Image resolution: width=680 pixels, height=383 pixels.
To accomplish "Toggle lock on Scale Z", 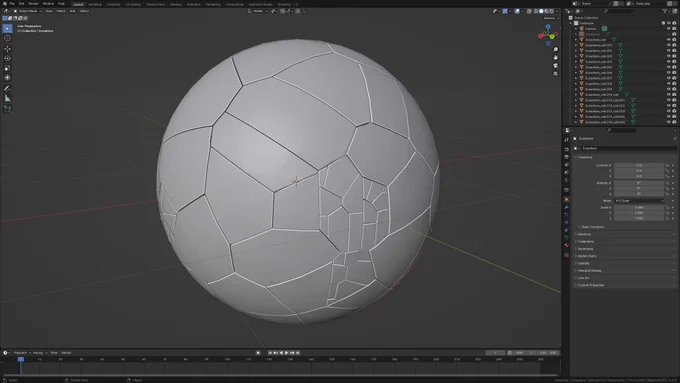I will click(x=667, y=218).
